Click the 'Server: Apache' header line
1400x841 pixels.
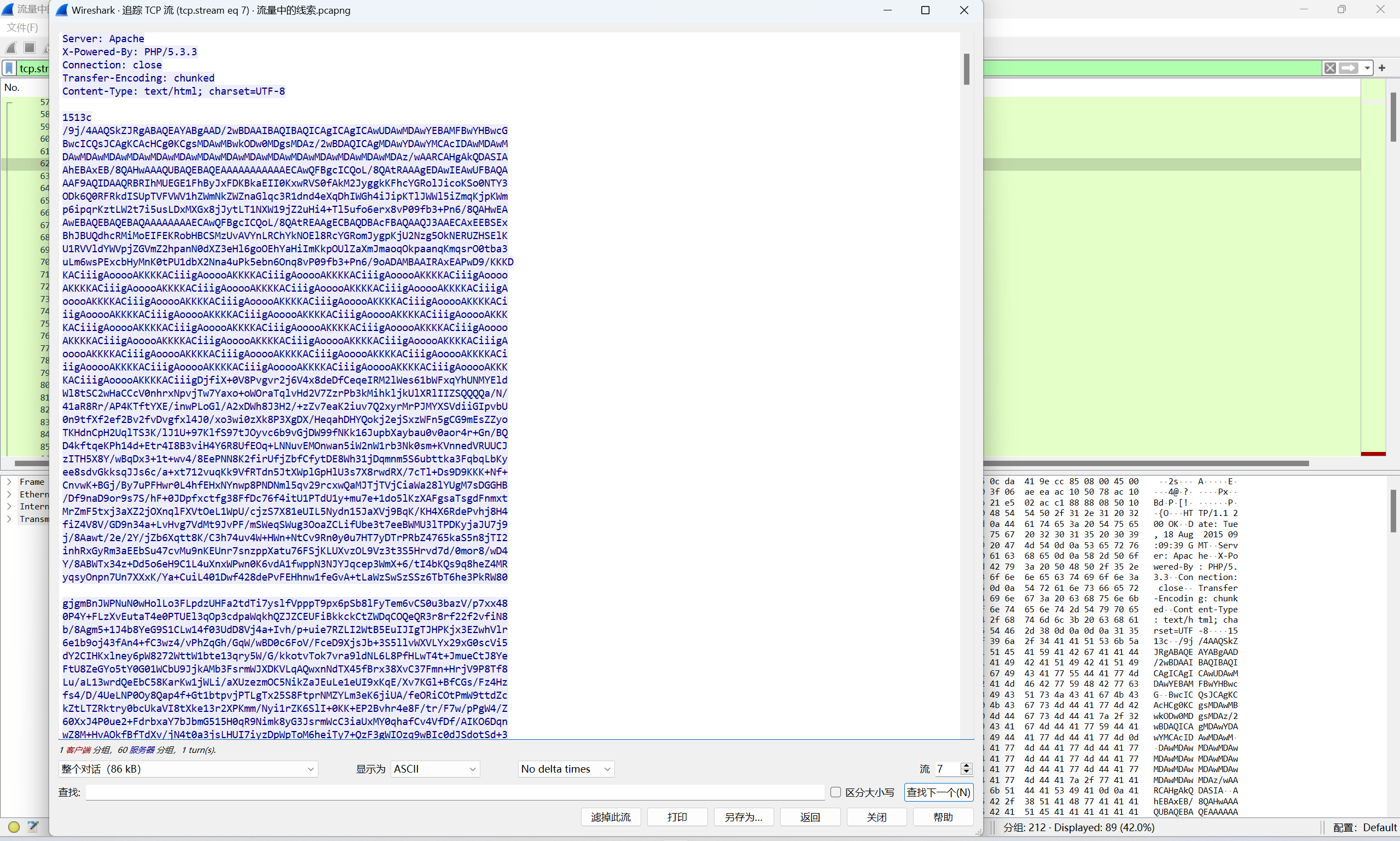[x=103, y=38]
